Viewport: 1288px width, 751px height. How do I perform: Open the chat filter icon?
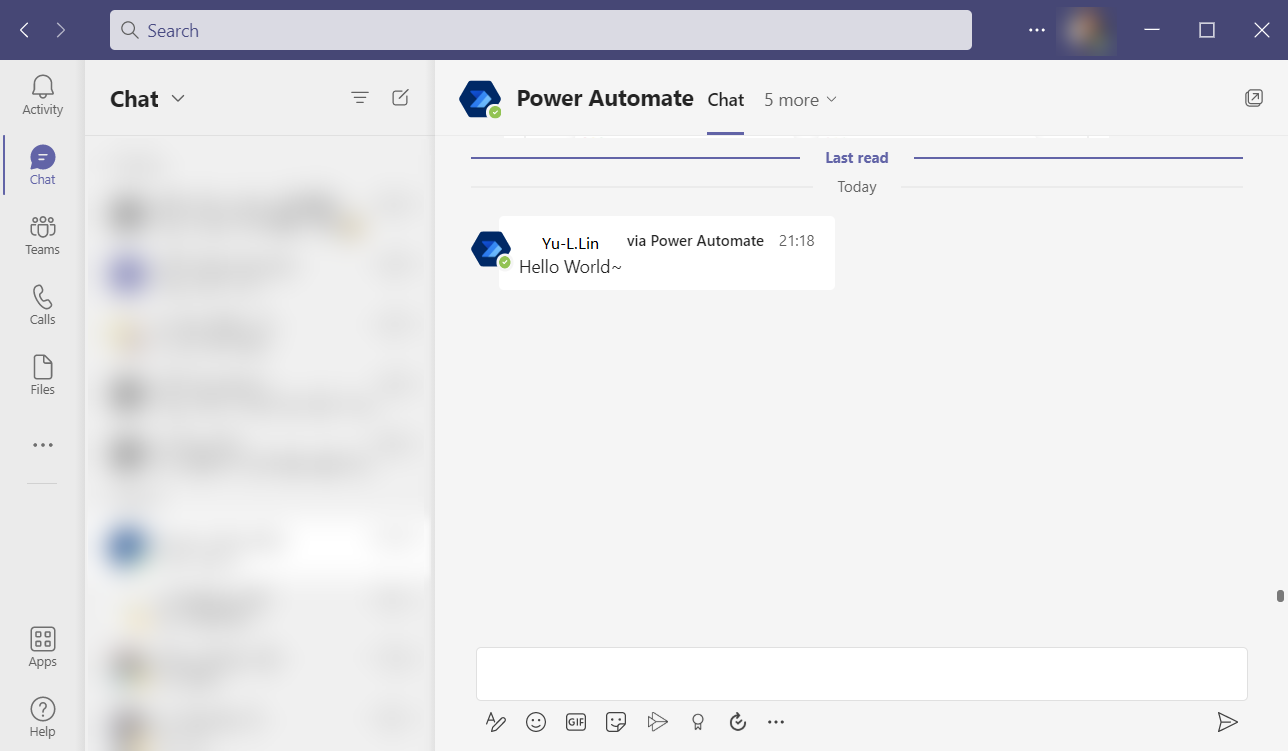[x=360, y=98]
